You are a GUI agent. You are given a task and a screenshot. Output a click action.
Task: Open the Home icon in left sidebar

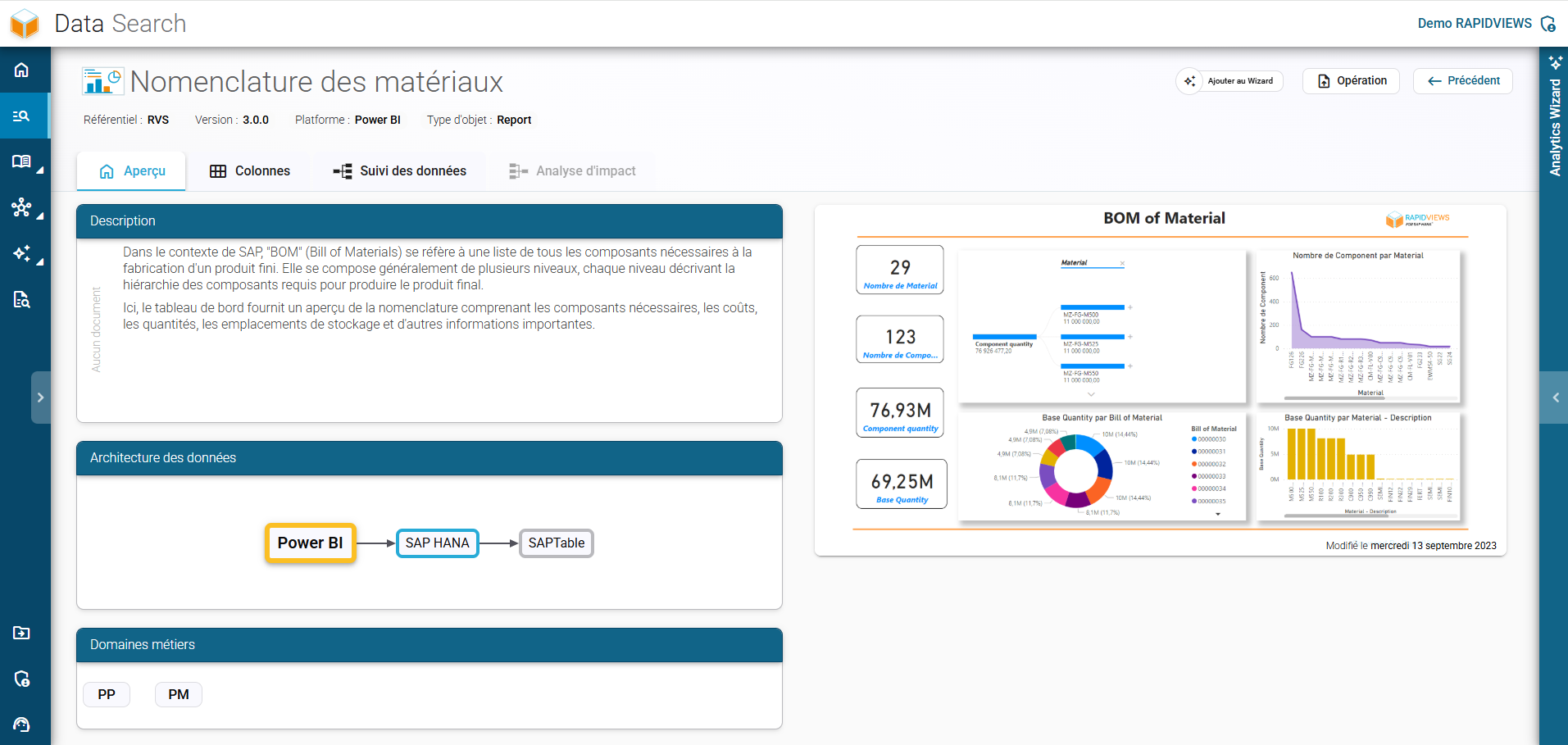click(22, 70)
